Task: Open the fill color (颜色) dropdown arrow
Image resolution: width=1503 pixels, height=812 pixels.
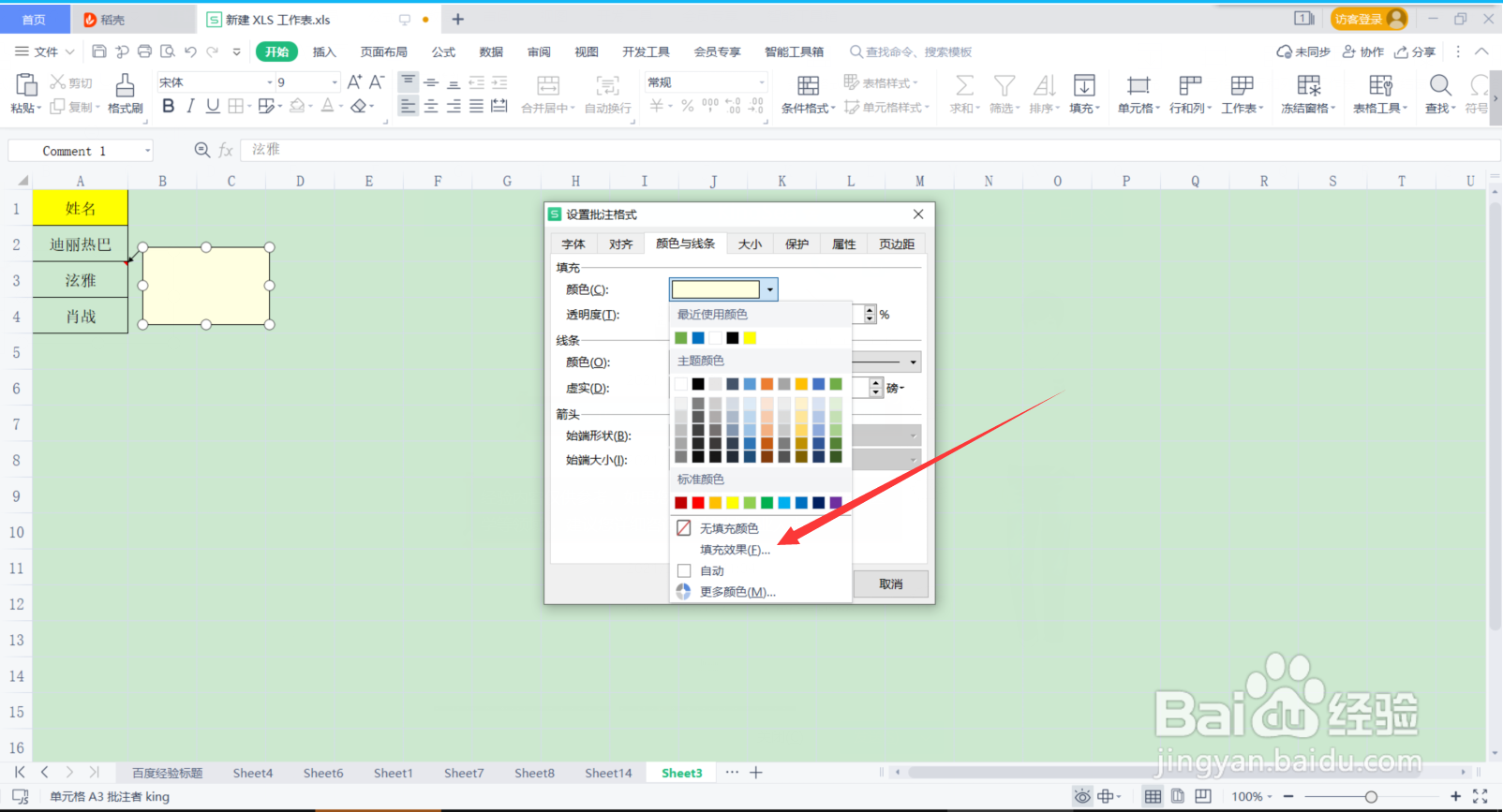Action: coord(770,289)
